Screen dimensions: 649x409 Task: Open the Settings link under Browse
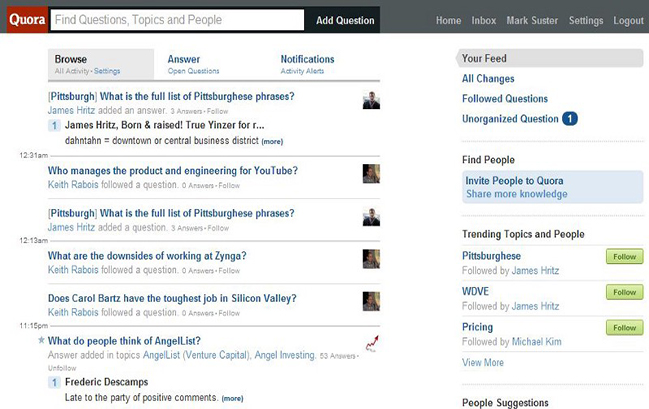[107, 71]
